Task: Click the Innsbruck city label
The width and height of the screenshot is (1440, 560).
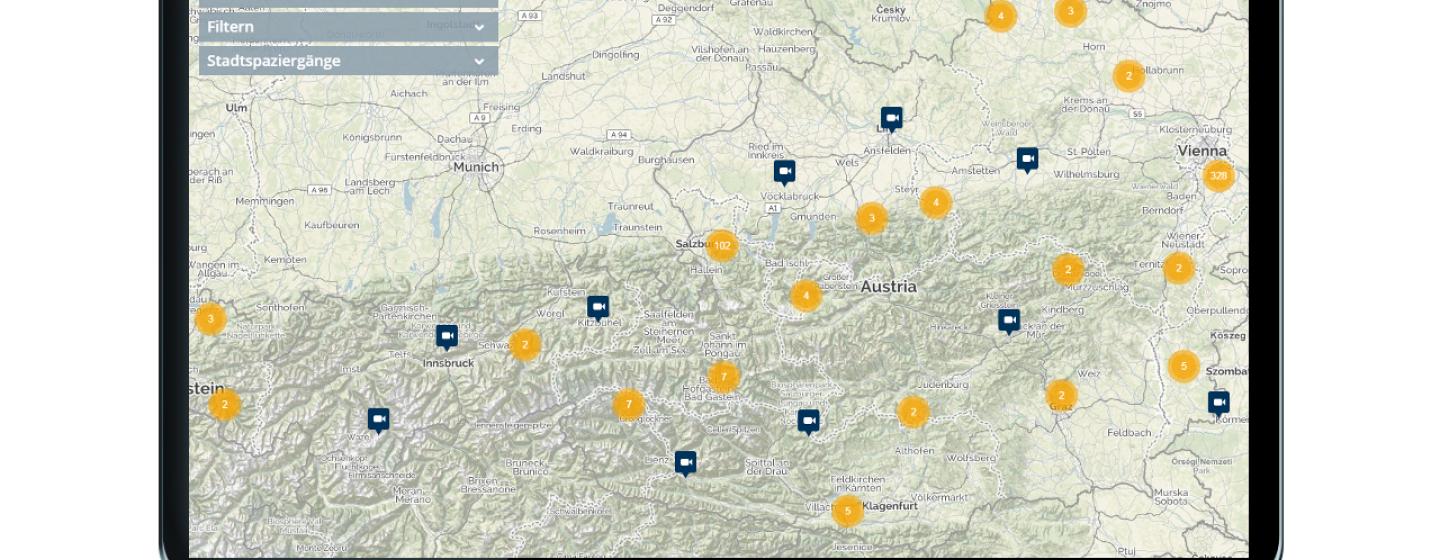Action: (448, 363)
